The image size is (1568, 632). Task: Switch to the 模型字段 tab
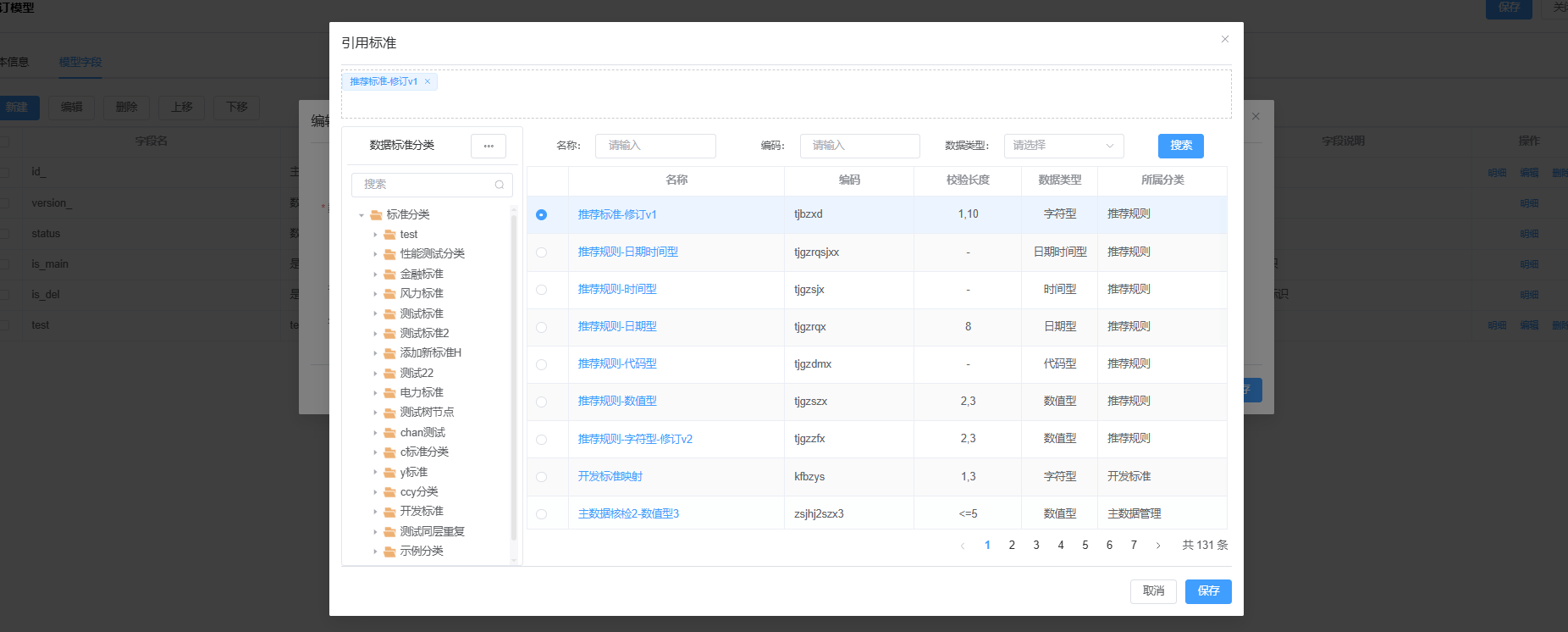[x=80, y=62]
